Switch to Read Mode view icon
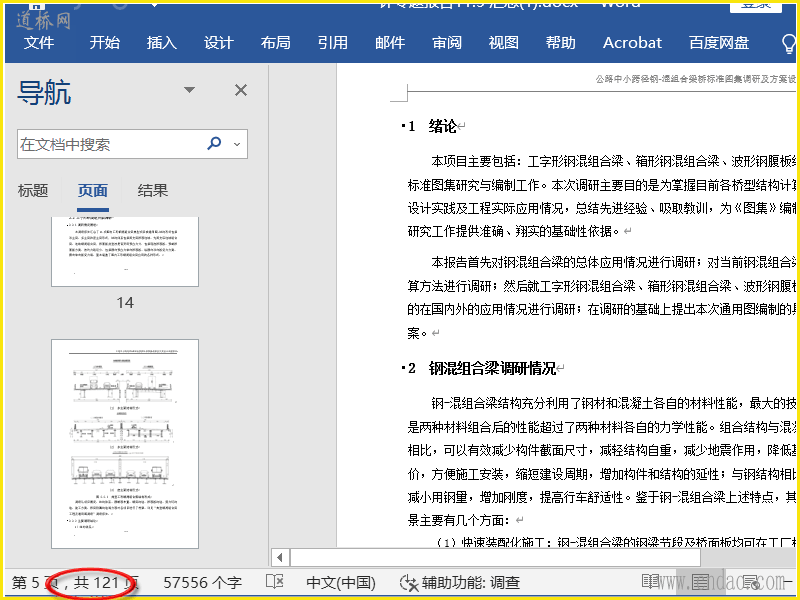Image resolution: width=800 pixels, height=600 pixels. coord(651,582)
